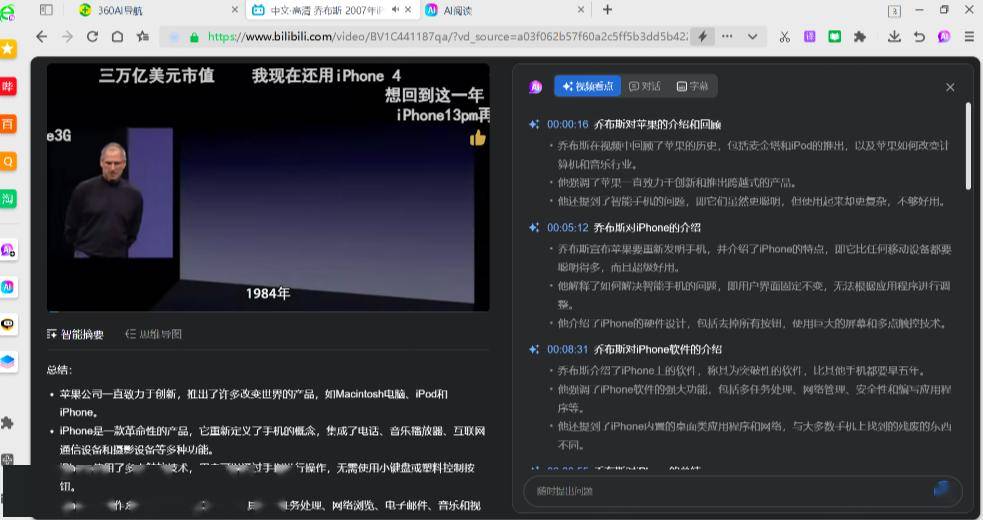Open the three-dots address bar menu
This screenshot has height=520, width=983.
[x=727, y=36]
